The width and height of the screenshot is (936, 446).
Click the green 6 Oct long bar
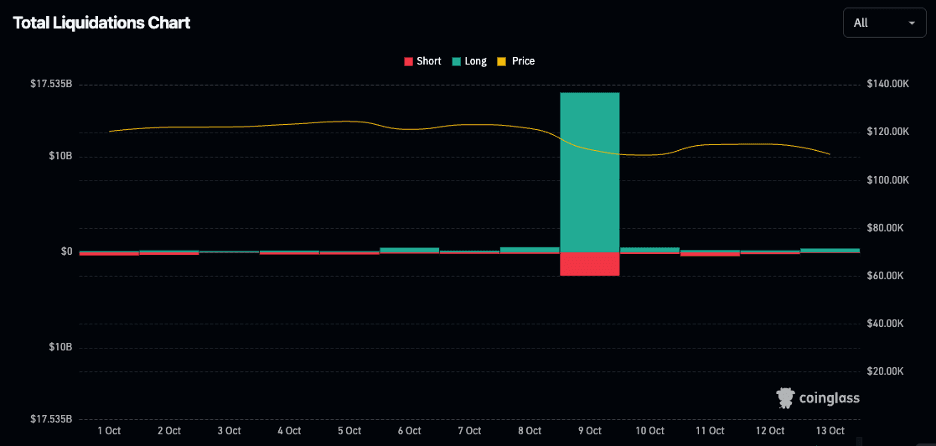pyautogui.click(x=409, y=249)
